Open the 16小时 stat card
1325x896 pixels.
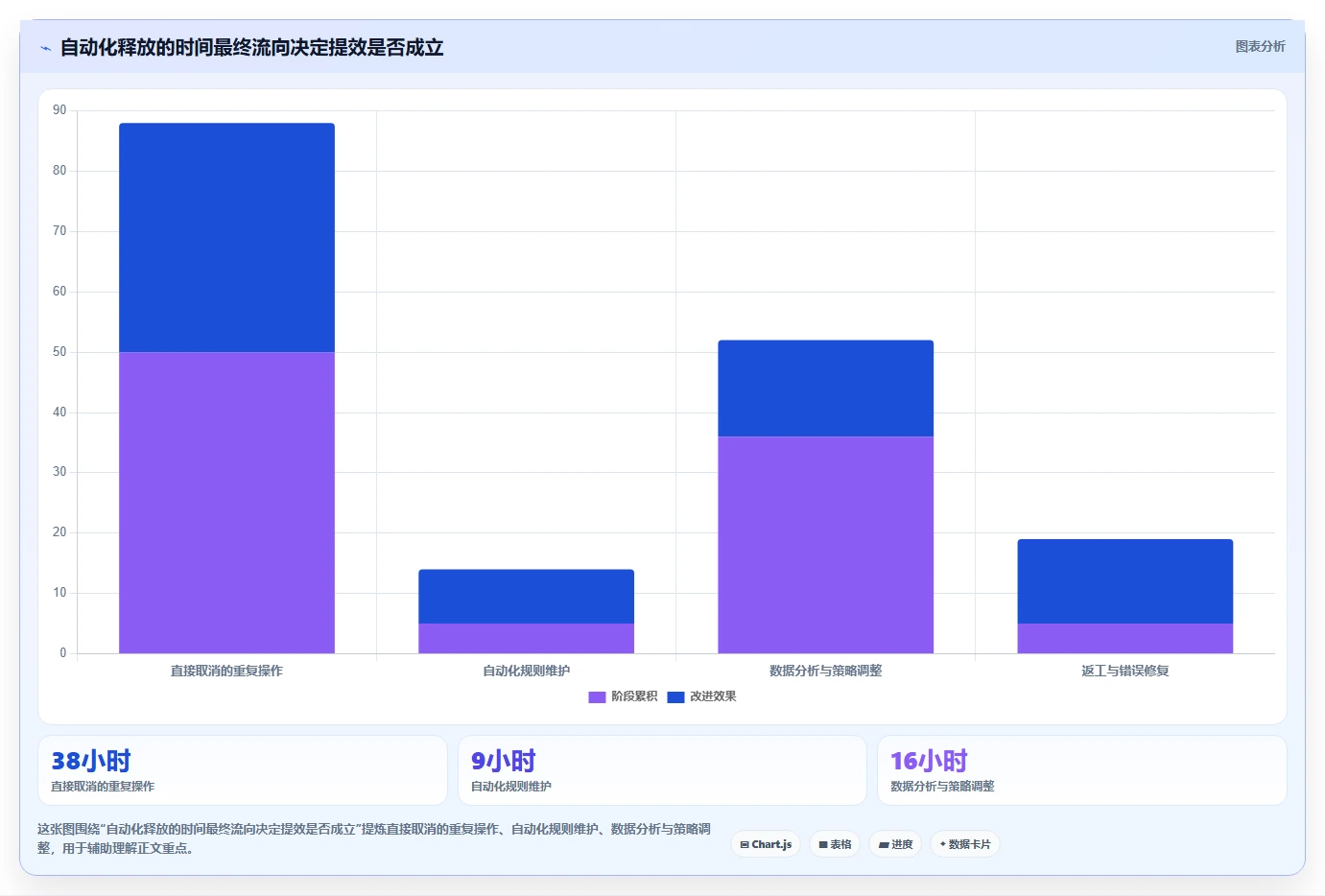click(x=1082, y=770)
